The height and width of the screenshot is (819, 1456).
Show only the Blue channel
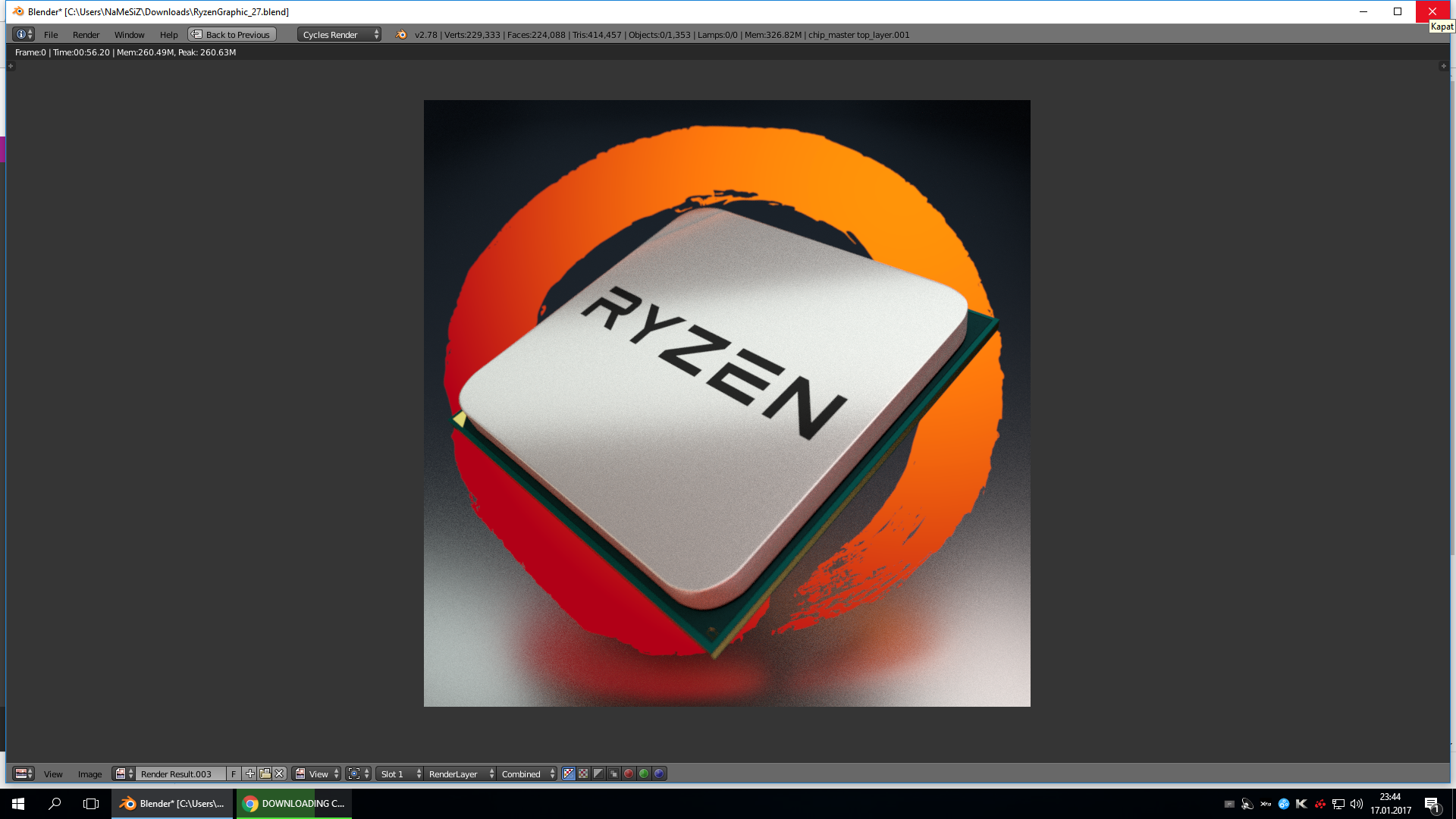[659, 773]
